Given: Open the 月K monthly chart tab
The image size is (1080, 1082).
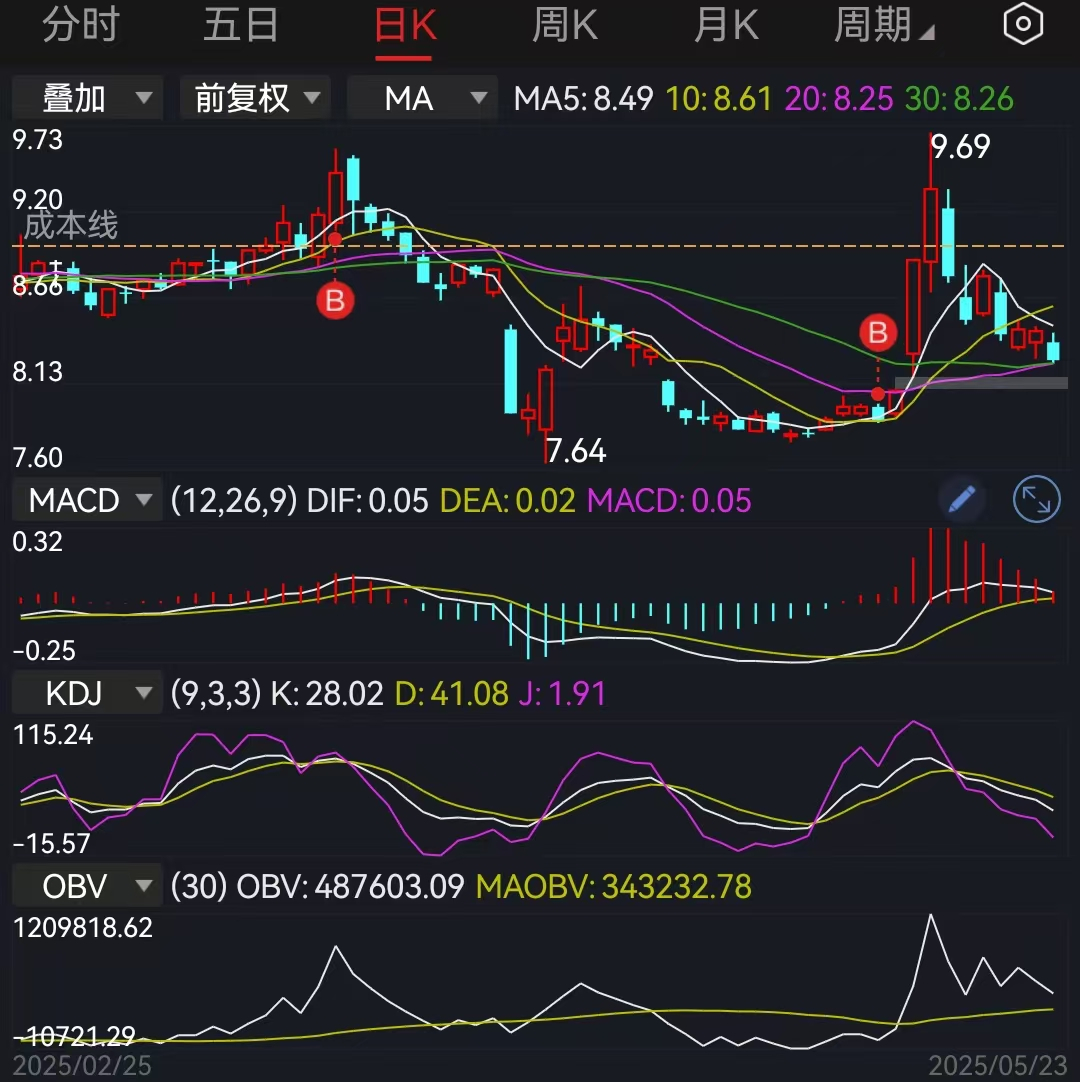Looking at the screenshot, I should click(726, 25).
